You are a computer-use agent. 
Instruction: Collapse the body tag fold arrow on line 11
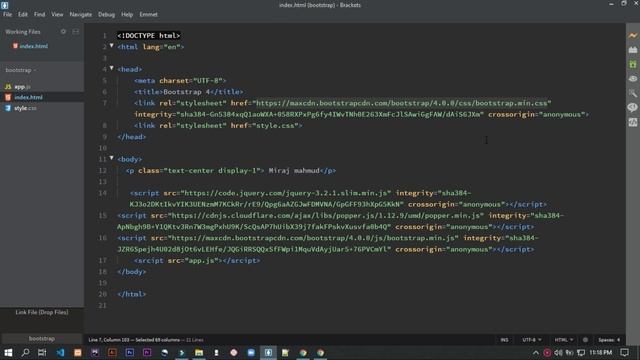[111, 158]
